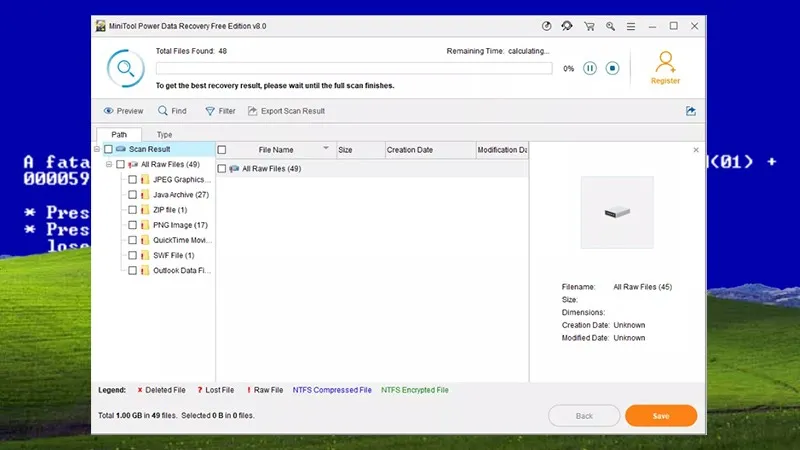This screenshot has height=450, width=800.
Task: Click the key/search icon in the title bar
Action: [610, 27]
